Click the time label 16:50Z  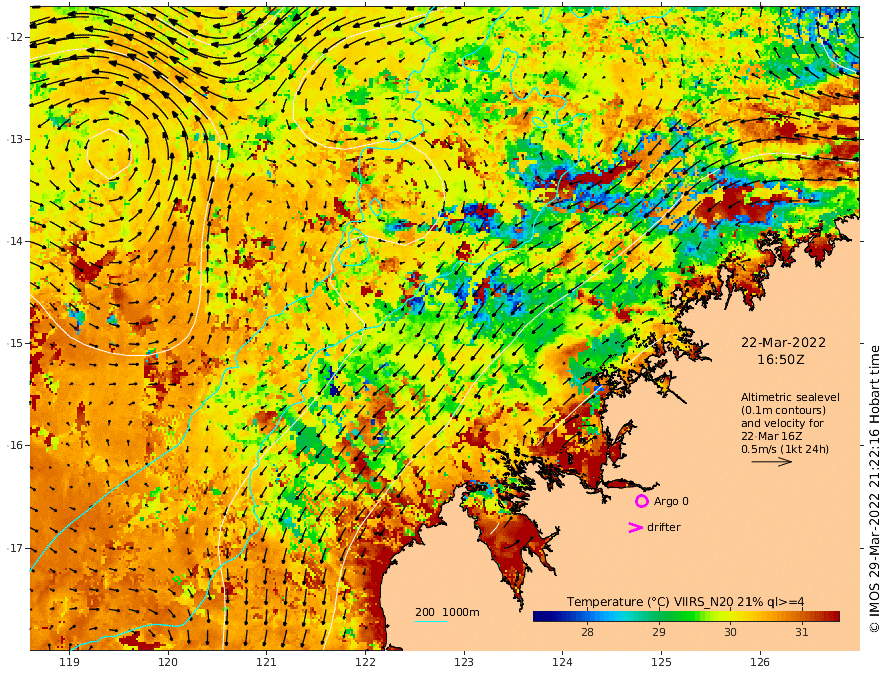781,360
